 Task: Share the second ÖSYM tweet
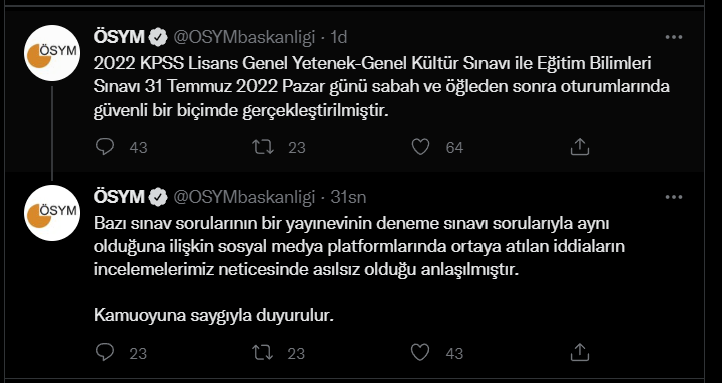pos(580,353)
